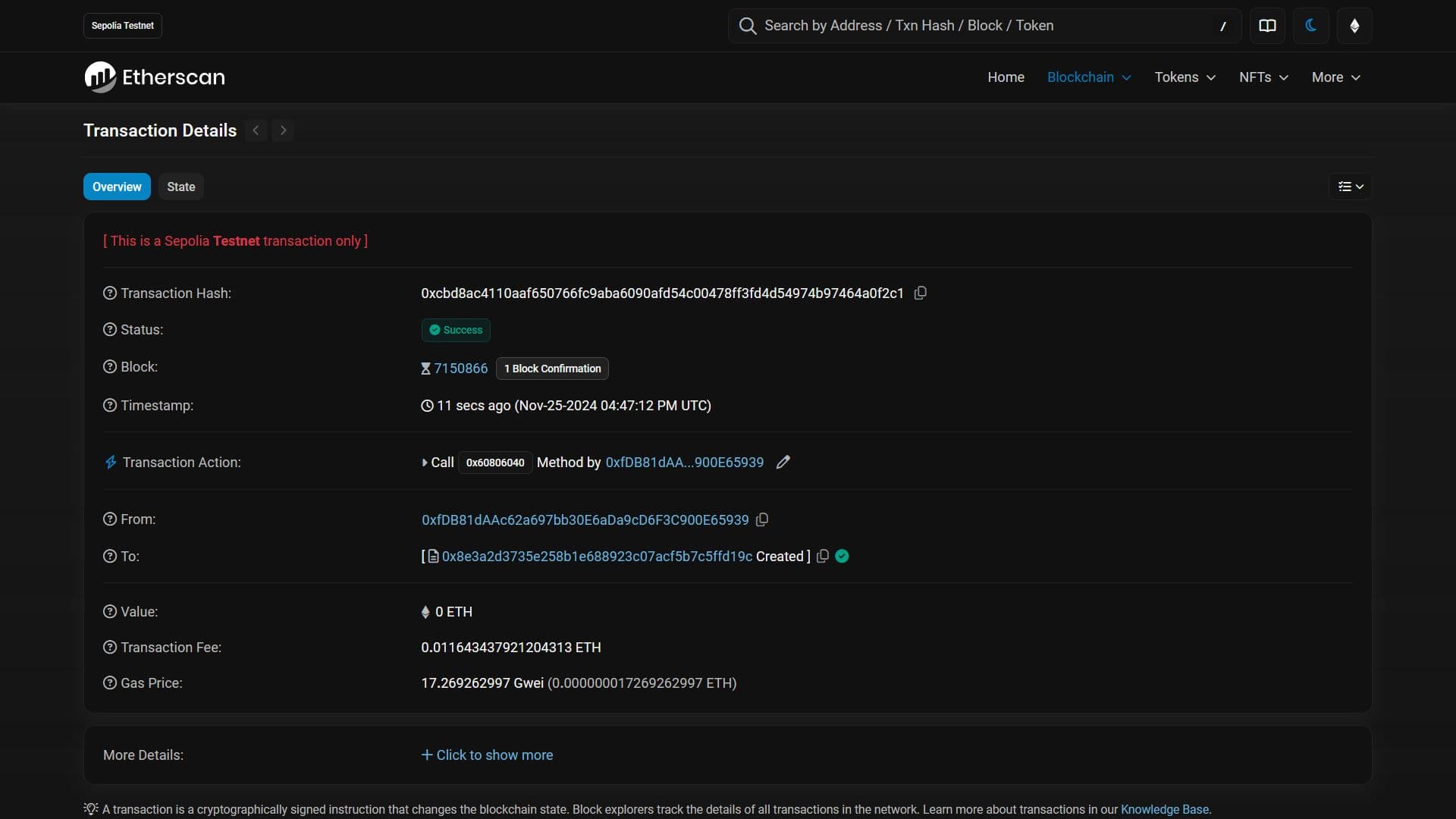
Task: Open the NFTs dropdown menu
Action: [x=1263, y=77]
